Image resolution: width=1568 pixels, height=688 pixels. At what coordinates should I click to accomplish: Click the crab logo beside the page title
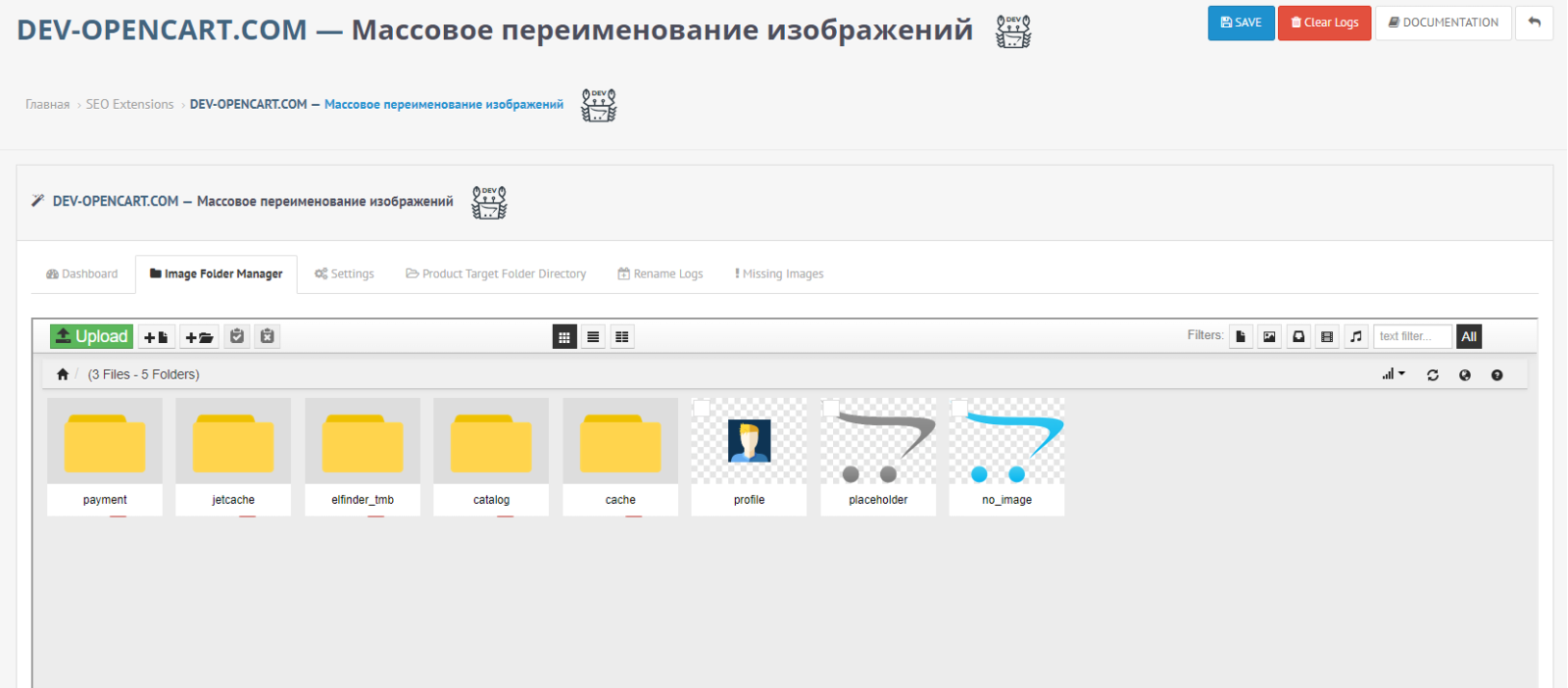pyautogui.click(x=1013, y=31)
